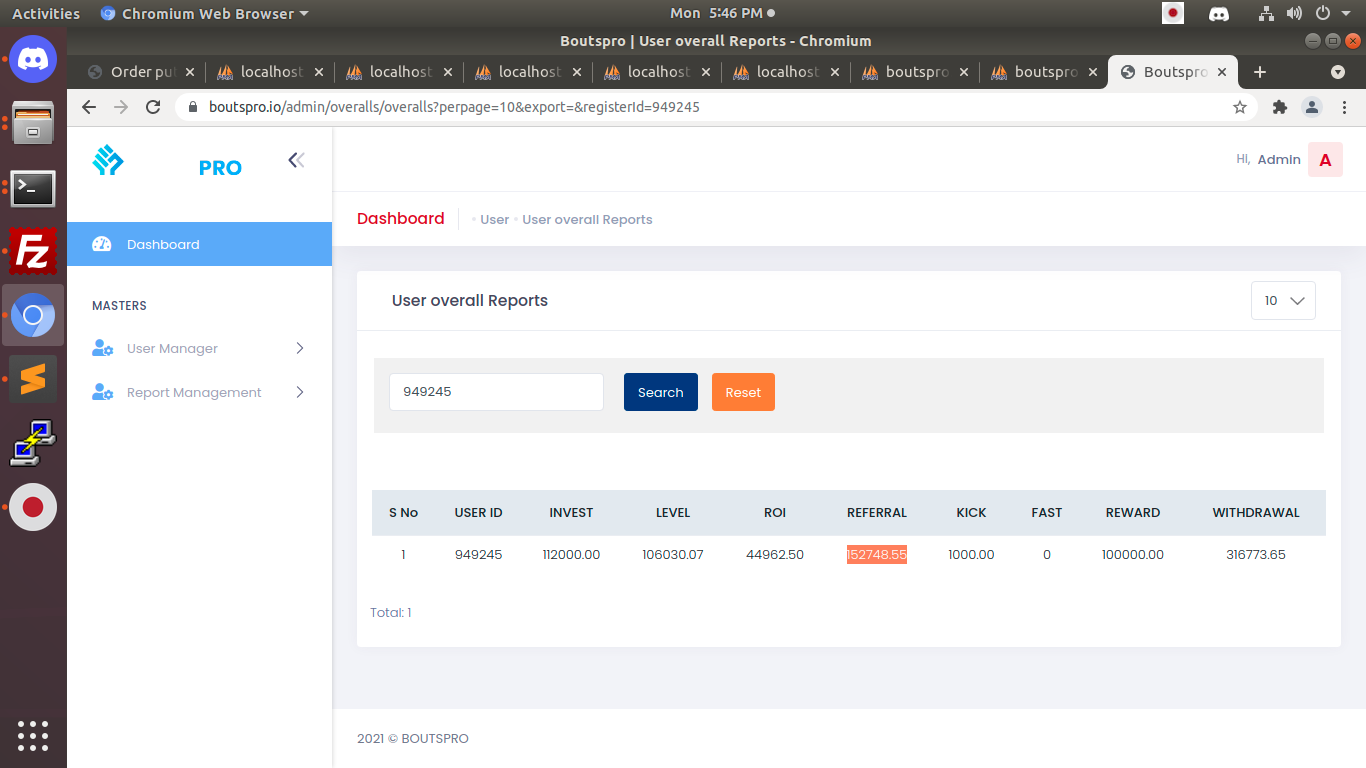Open a new browser tab

pos(1260,72)
